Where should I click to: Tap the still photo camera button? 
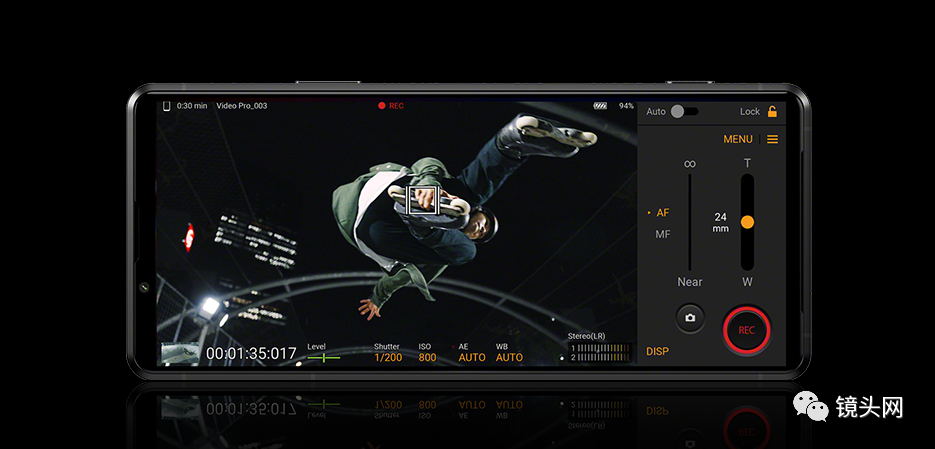pyautogui.click(x=690, y=318)
